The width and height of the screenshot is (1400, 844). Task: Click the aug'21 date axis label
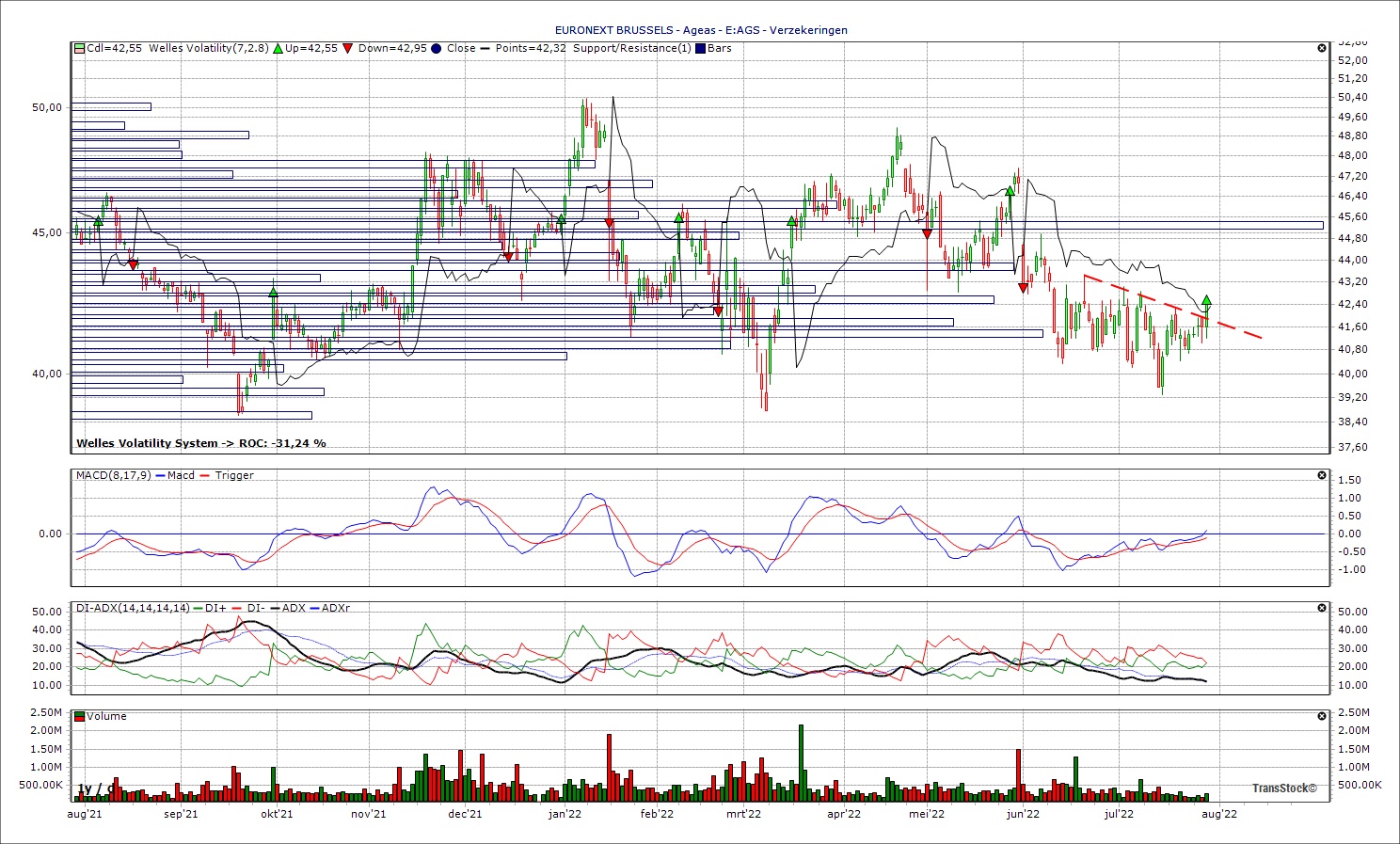(x=85, y=814)
